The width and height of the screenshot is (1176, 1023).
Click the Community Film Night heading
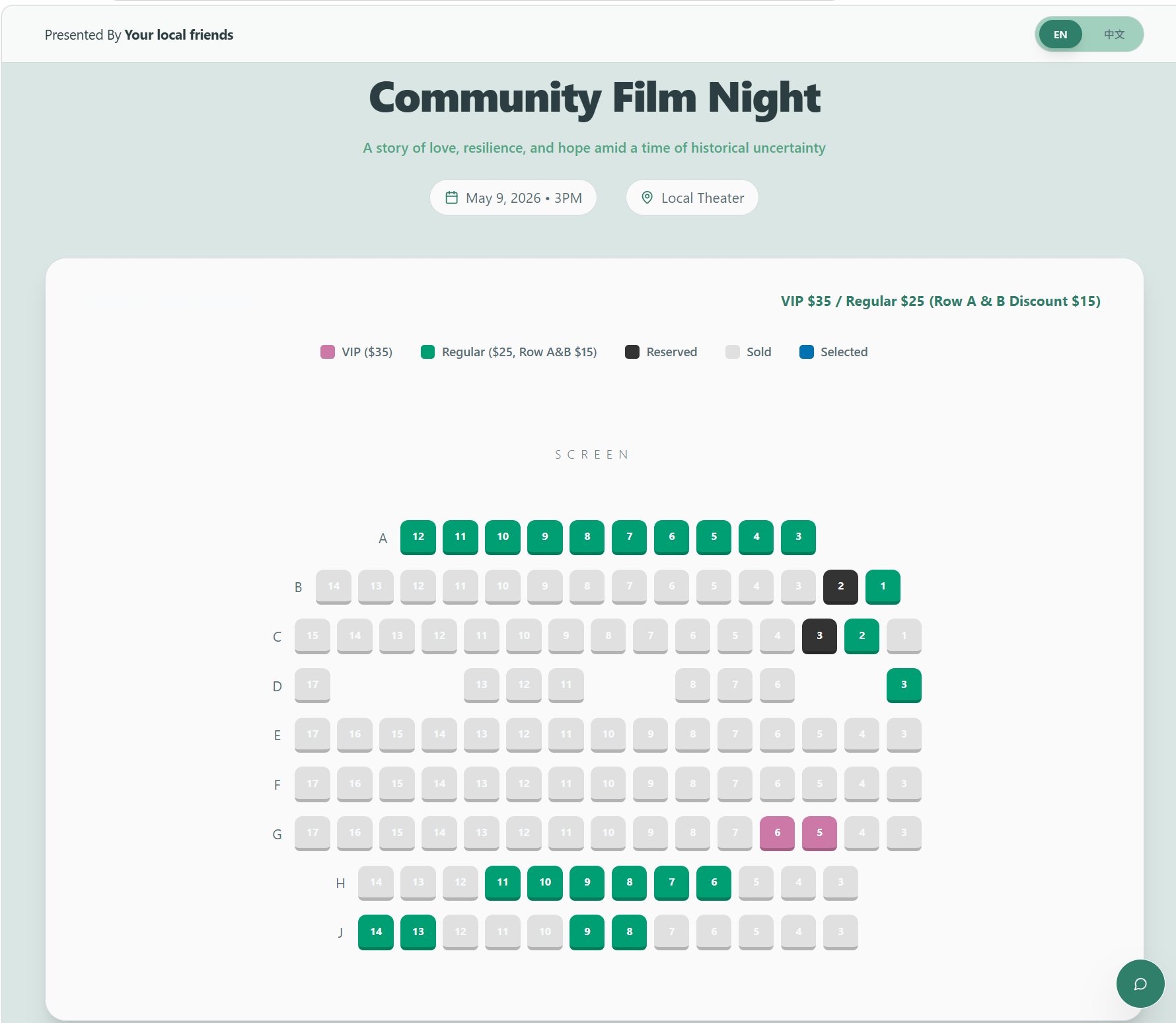pos(595,98)
